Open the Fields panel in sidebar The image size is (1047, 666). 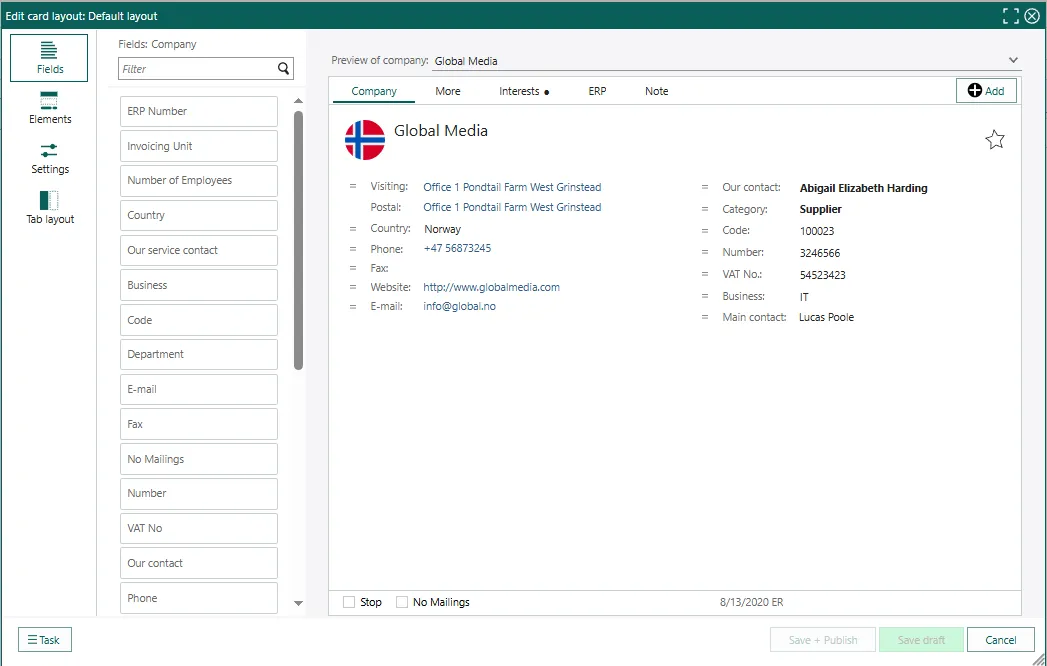49,57
